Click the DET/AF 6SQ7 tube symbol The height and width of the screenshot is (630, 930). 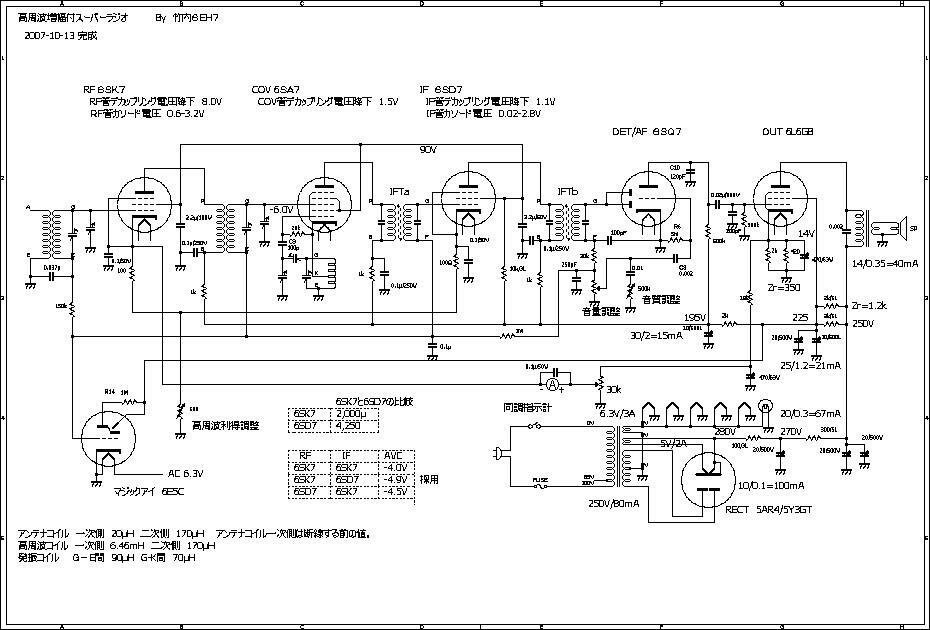coord(648,199)
